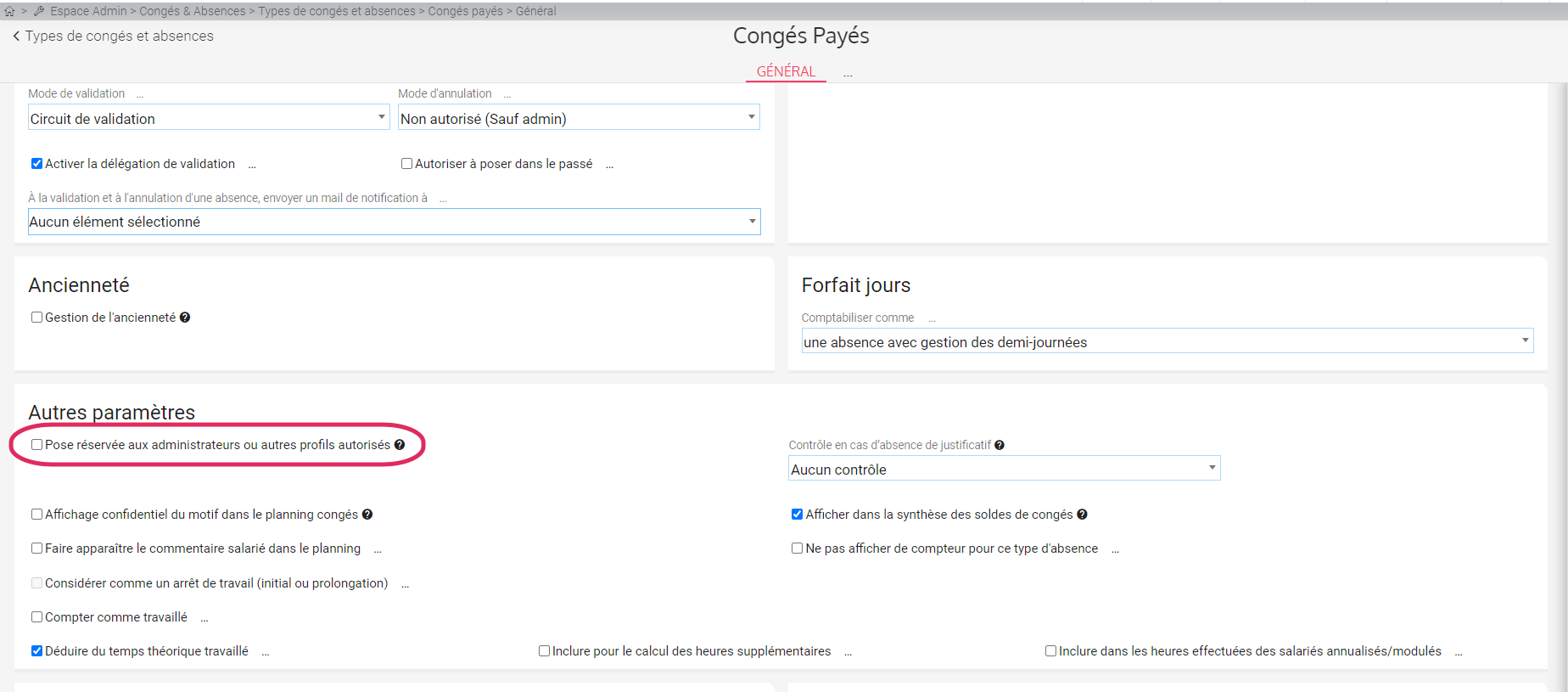Uncheck Déduire du temps théorique travaillé
The width and height of the screenshot is (1568, 692).
coord(36,651)
